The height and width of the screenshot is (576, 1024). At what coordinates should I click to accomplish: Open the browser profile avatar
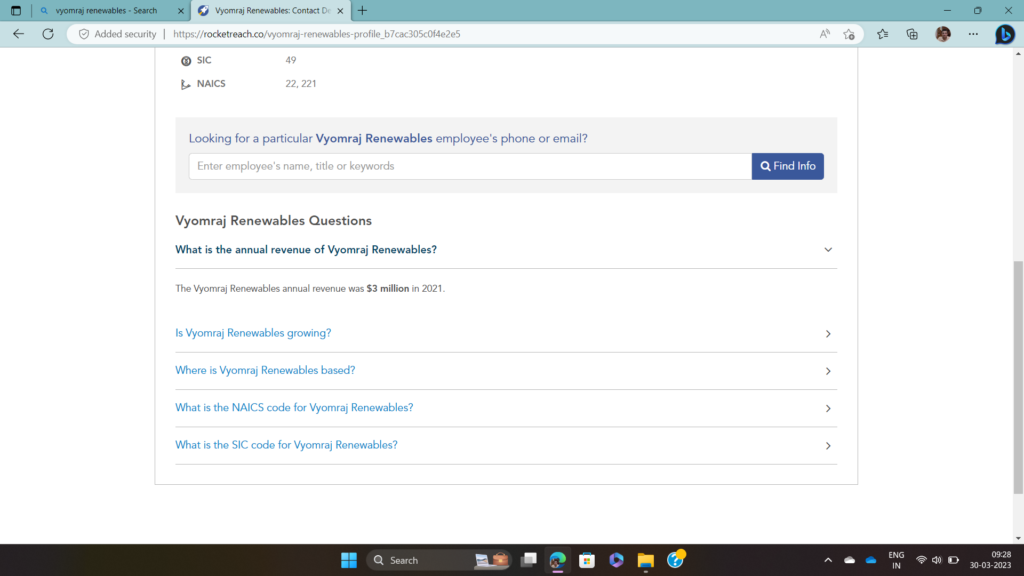pyautogui.click(x=942, y=34)
